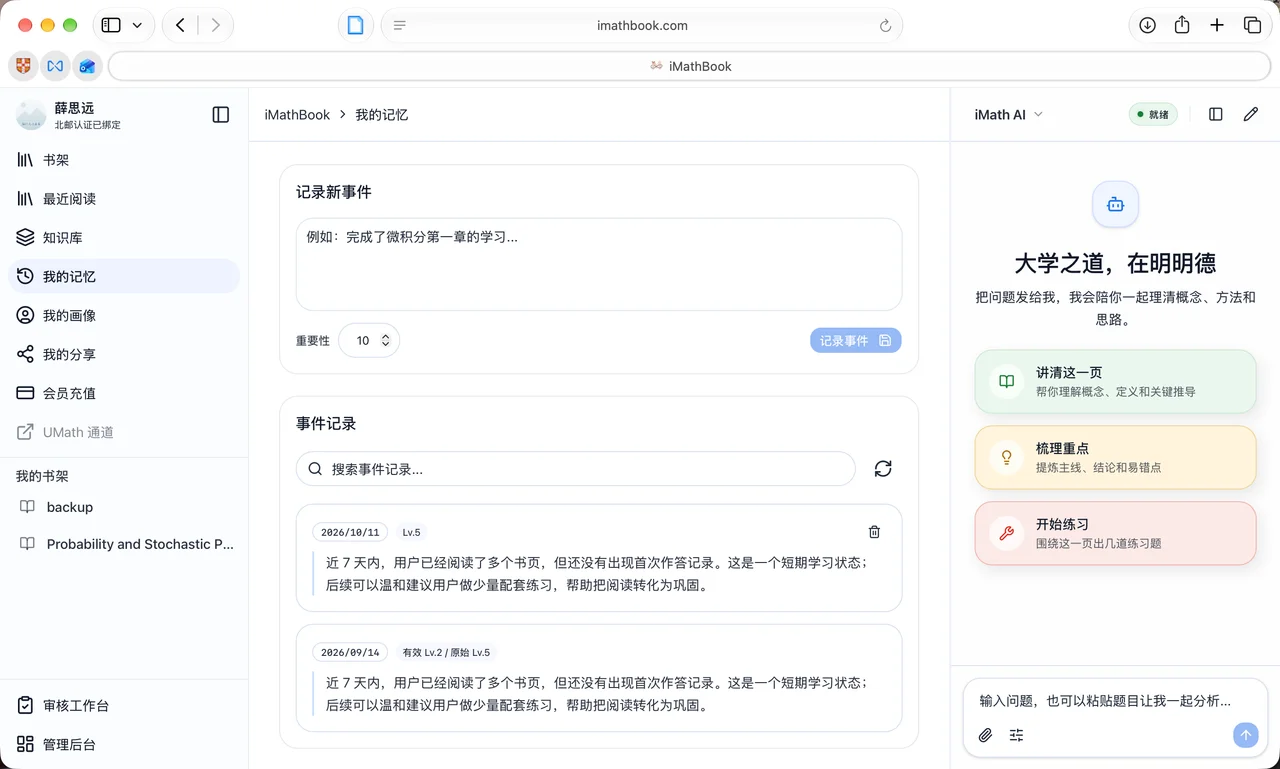Click the AI question input box
This screenshot has height=769, width=1280.
coord(1116,701)
